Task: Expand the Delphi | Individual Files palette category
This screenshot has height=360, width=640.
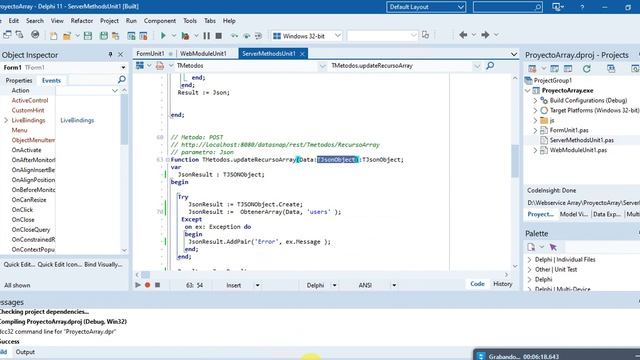Action: [529, 260]
